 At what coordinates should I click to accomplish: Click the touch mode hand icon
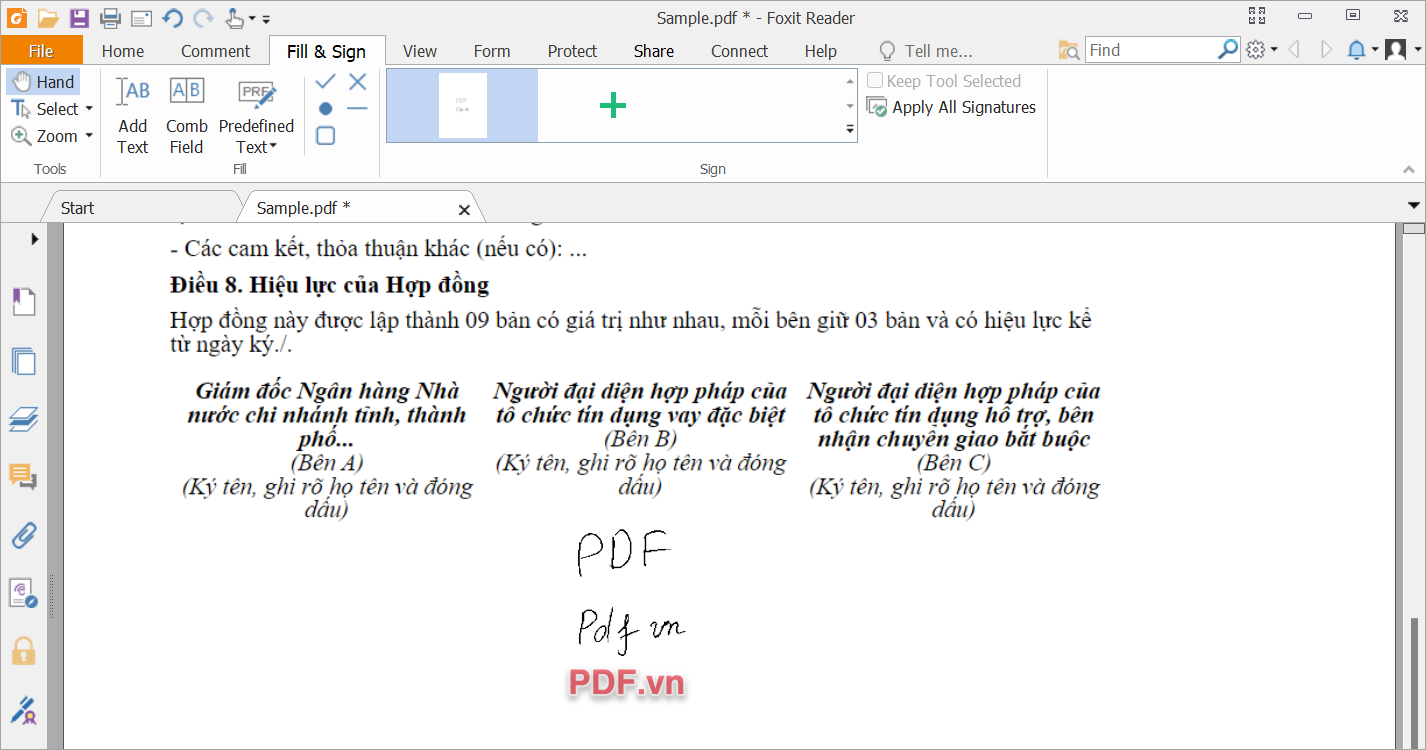tap(234, 17)
